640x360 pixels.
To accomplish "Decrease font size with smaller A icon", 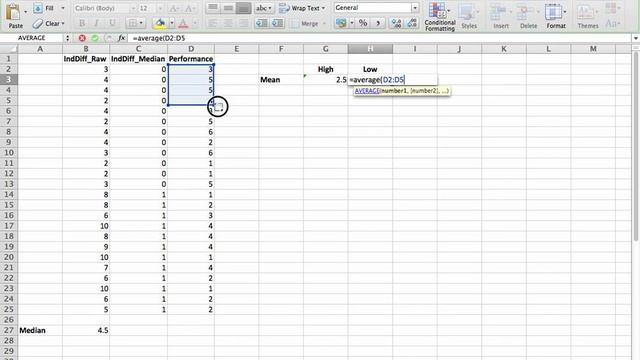I will (189, 9).
